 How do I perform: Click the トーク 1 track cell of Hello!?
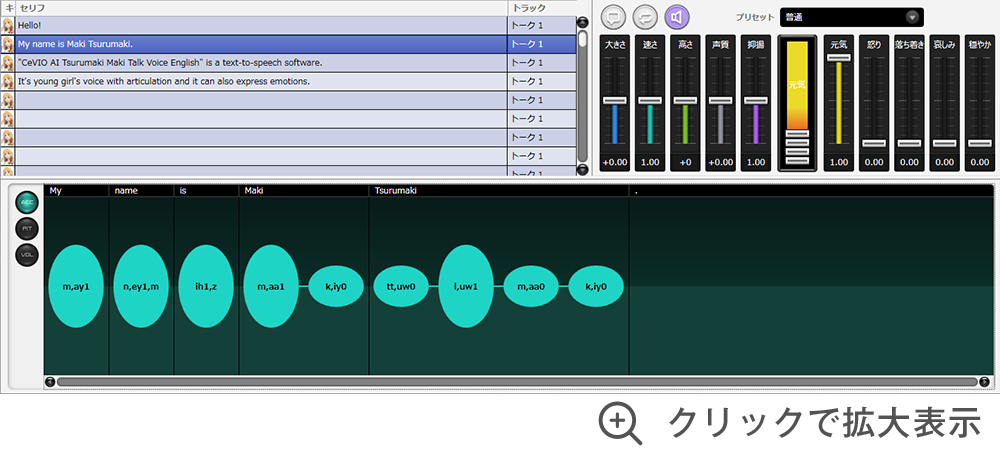(x=541, y=26)
